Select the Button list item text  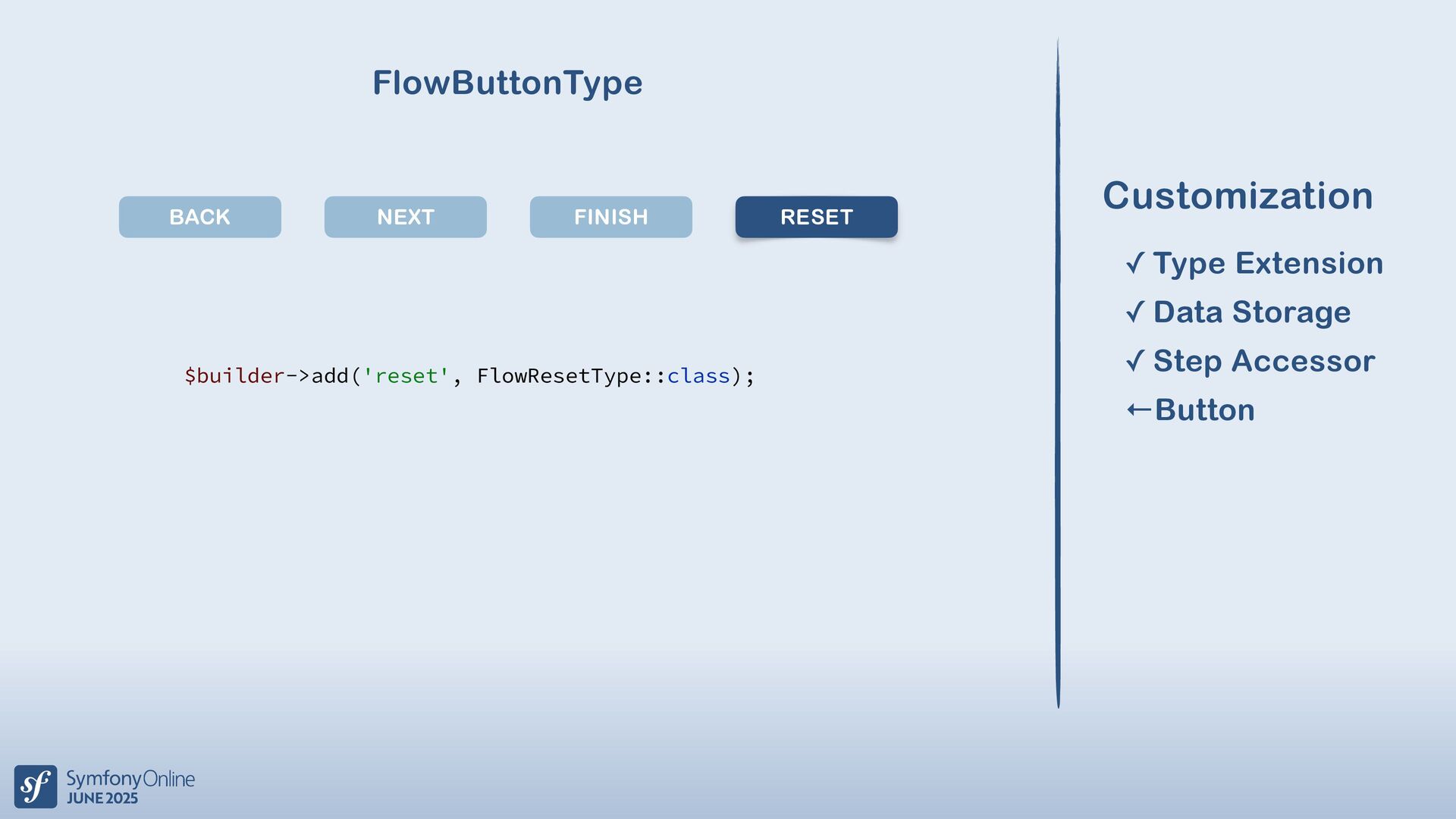pos(1204,410)
